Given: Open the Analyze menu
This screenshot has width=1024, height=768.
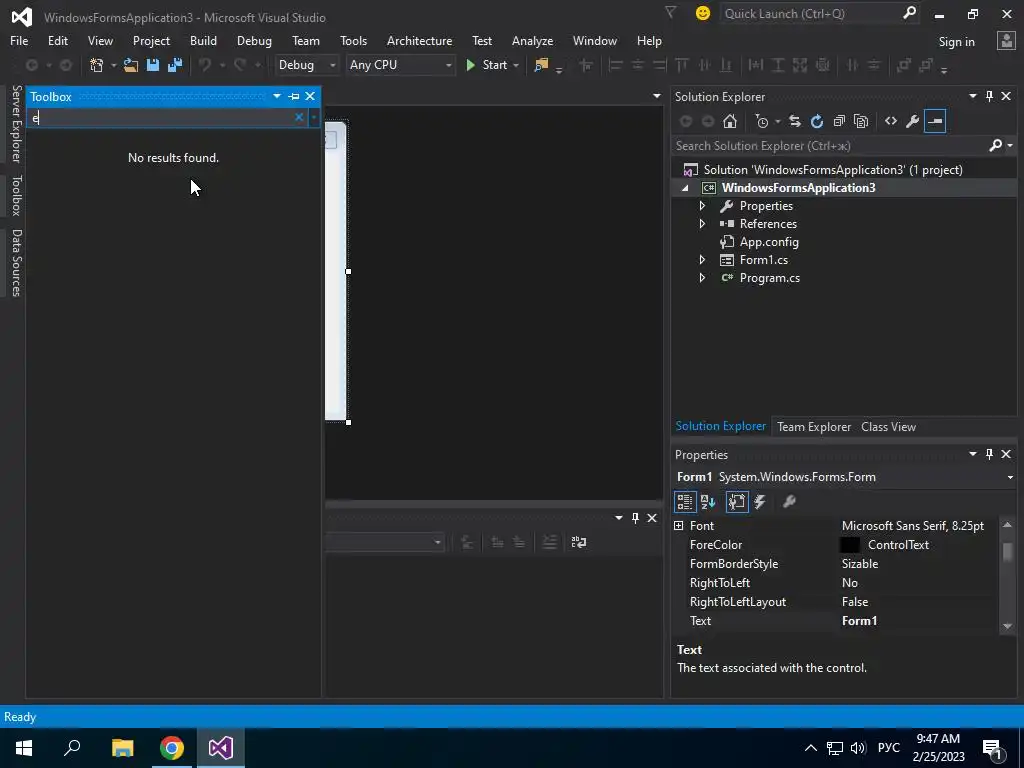Looking at the screenshot, I should pos(532,40).
